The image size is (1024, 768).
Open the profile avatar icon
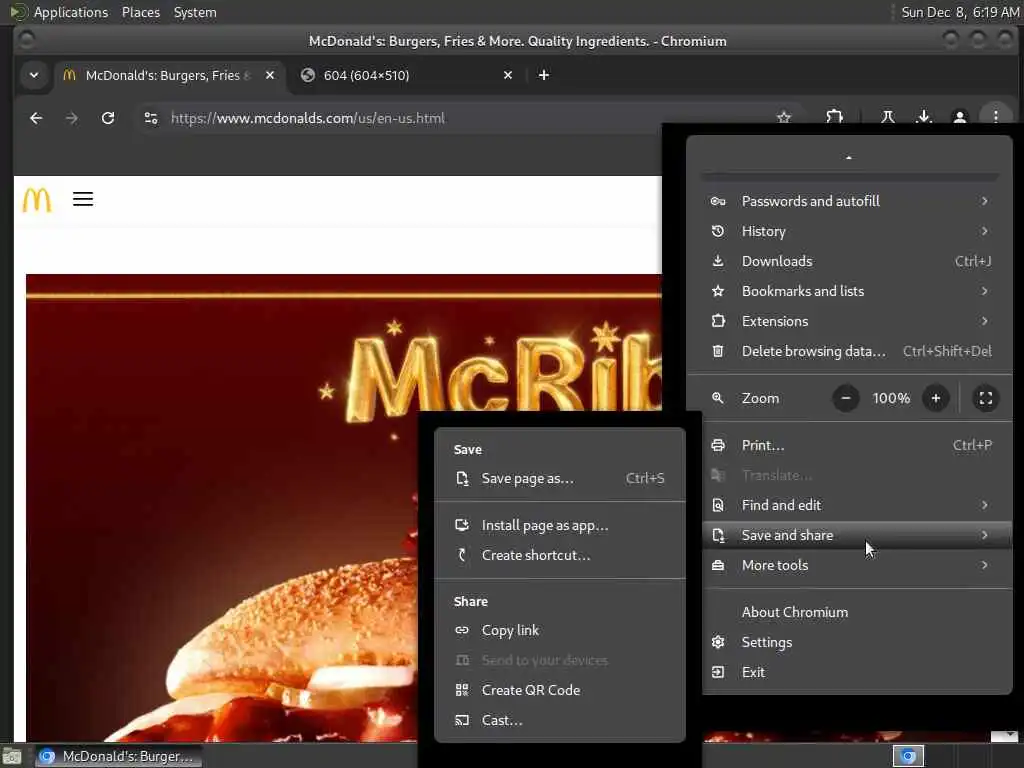tap(959, 118)
